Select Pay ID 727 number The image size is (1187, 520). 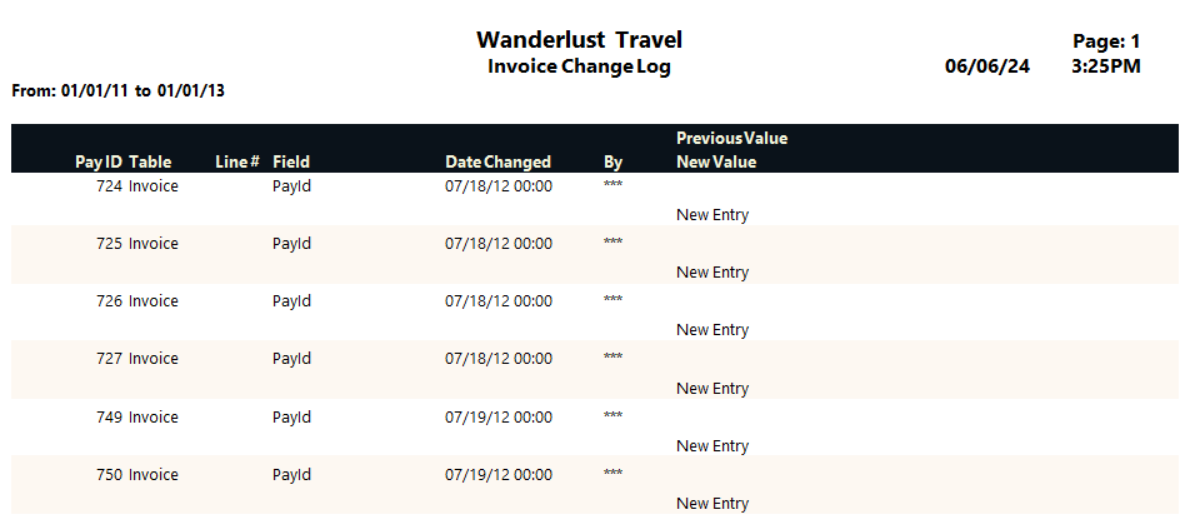109,359
